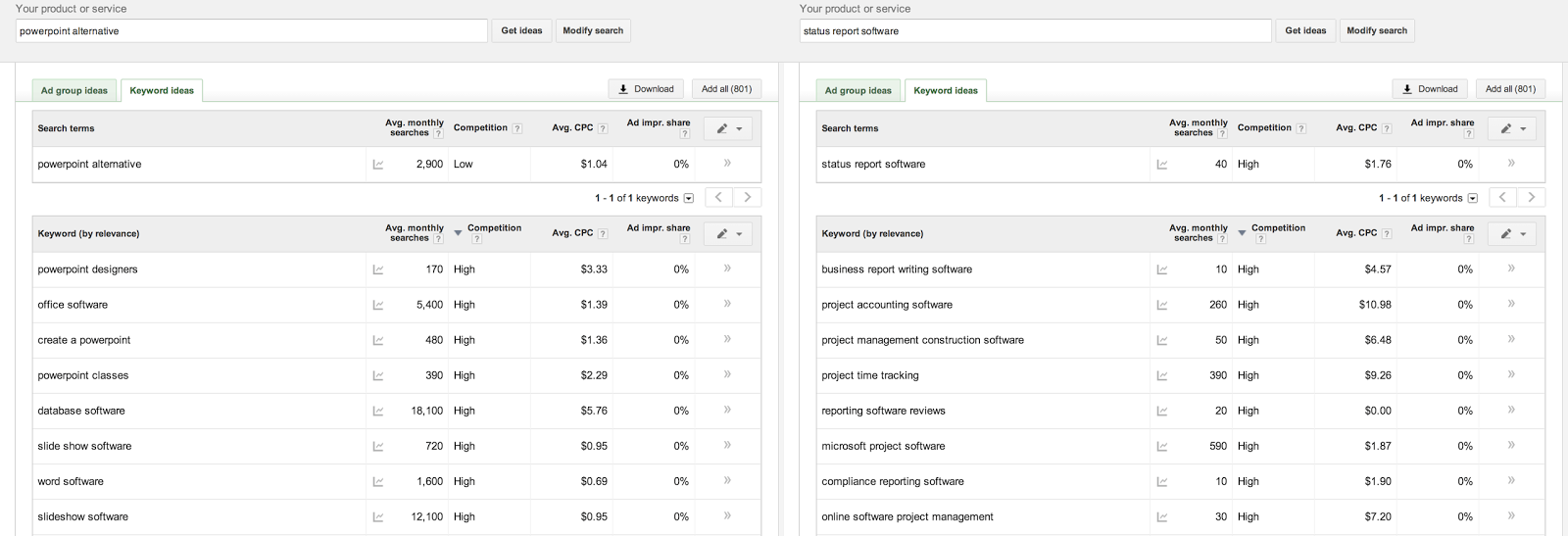Click left Modify search button

pyautogui.click(x=593, y=30)
